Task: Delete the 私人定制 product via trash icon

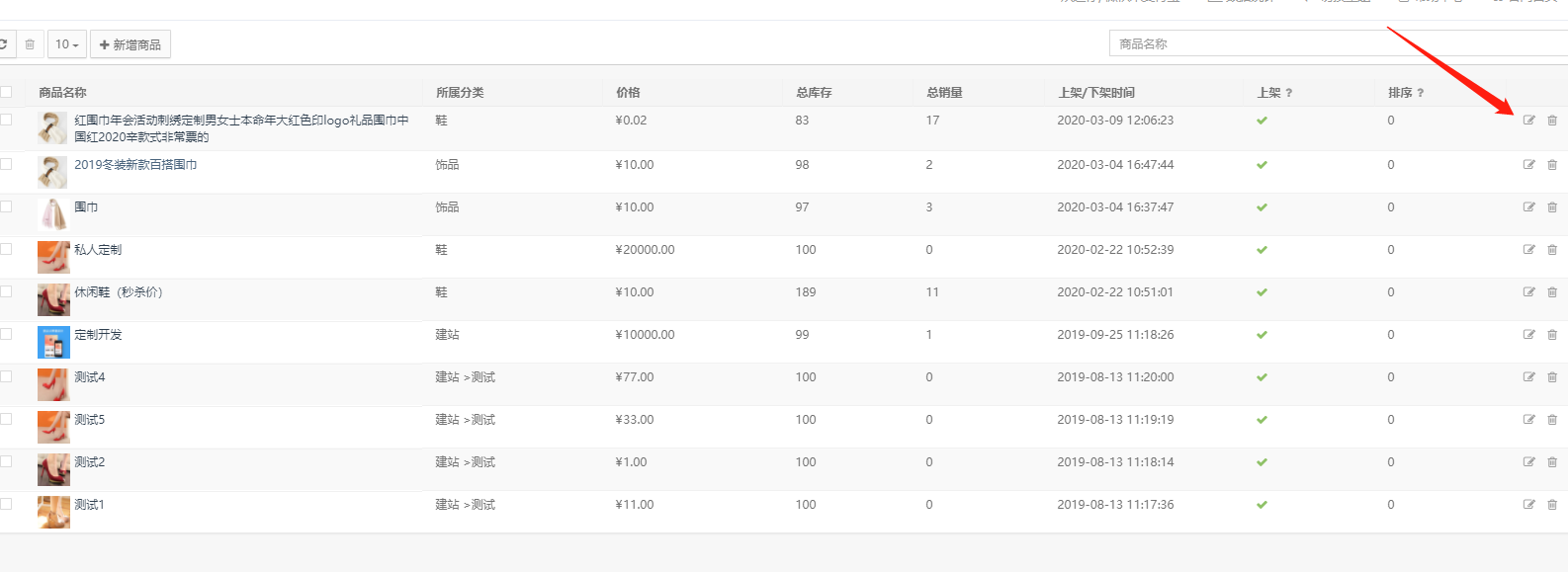Action: [x=1552, y=250]
